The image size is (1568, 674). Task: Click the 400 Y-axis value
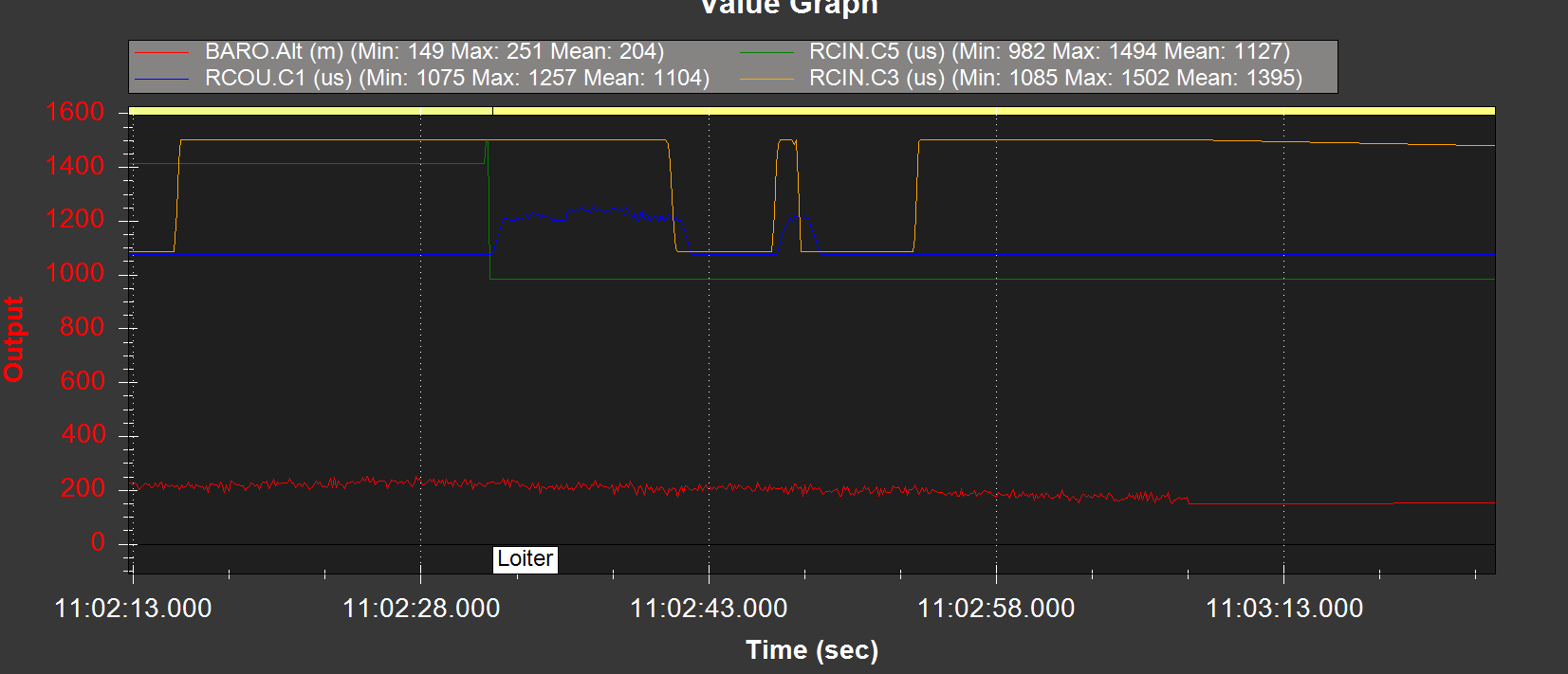[83, 434]
